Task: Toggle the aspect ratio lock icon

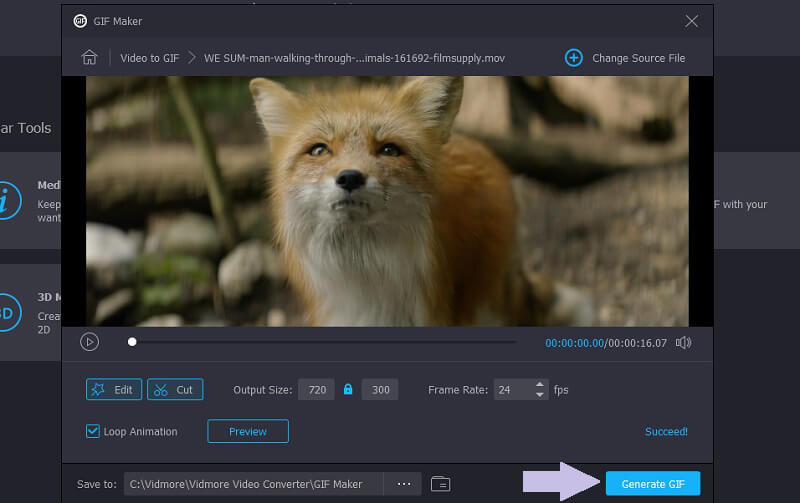Action: click(x=348, y=389)
